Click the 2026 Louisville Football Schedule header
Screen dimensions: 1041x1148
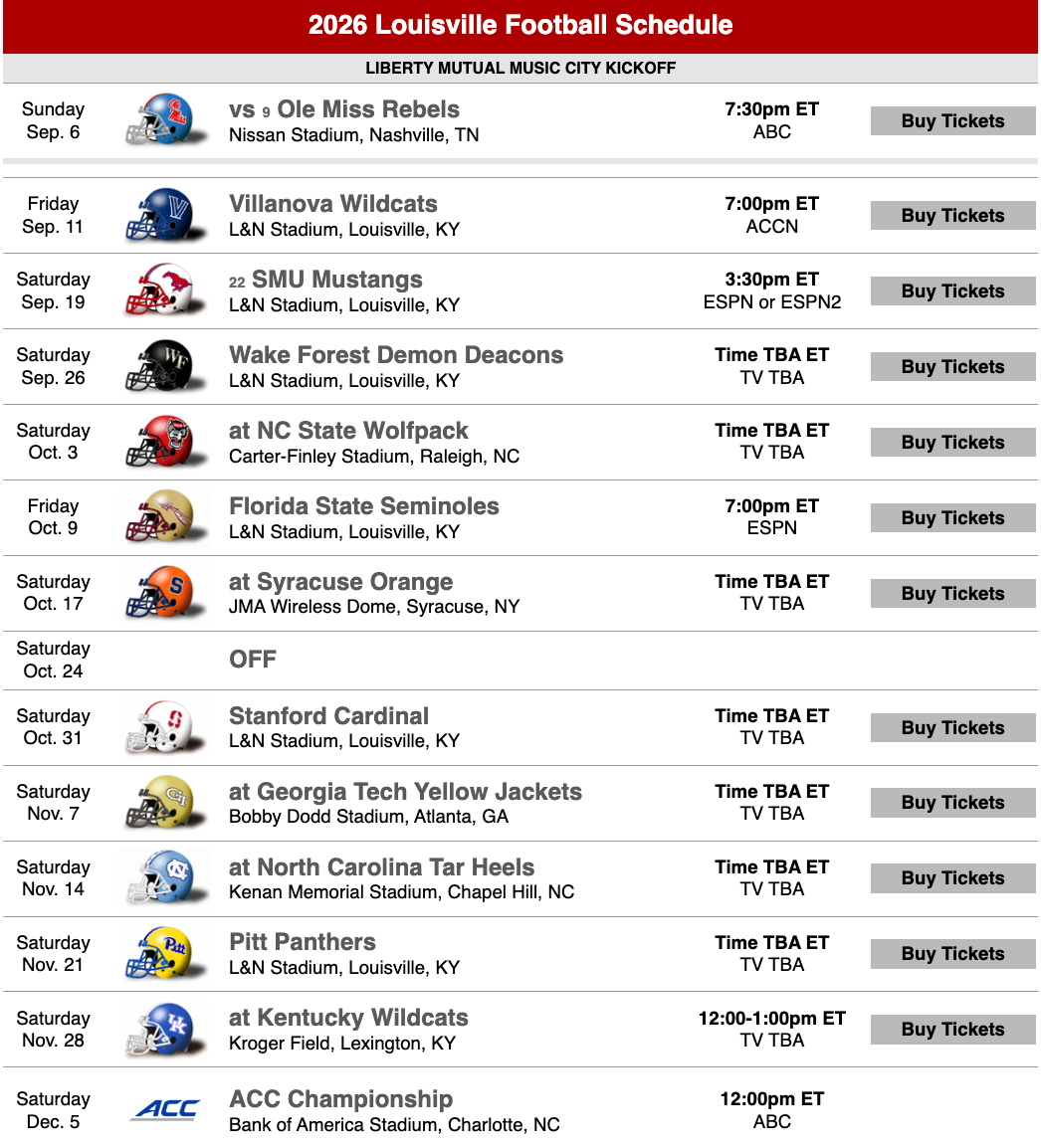tap(520, 25)
